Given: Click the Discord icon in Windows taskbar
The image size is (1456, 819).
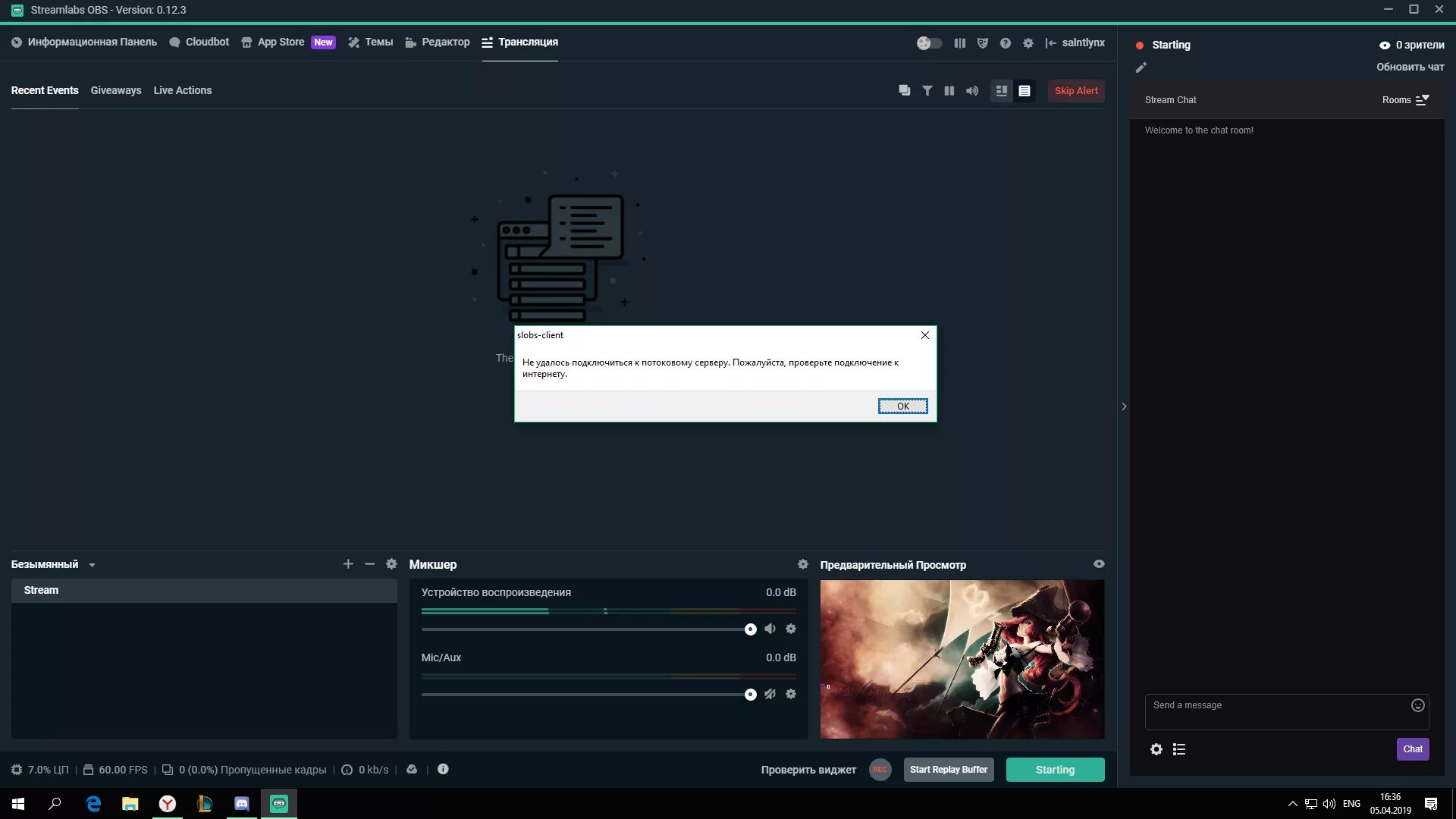Looking at the screenshot, I should pos(241,803).
